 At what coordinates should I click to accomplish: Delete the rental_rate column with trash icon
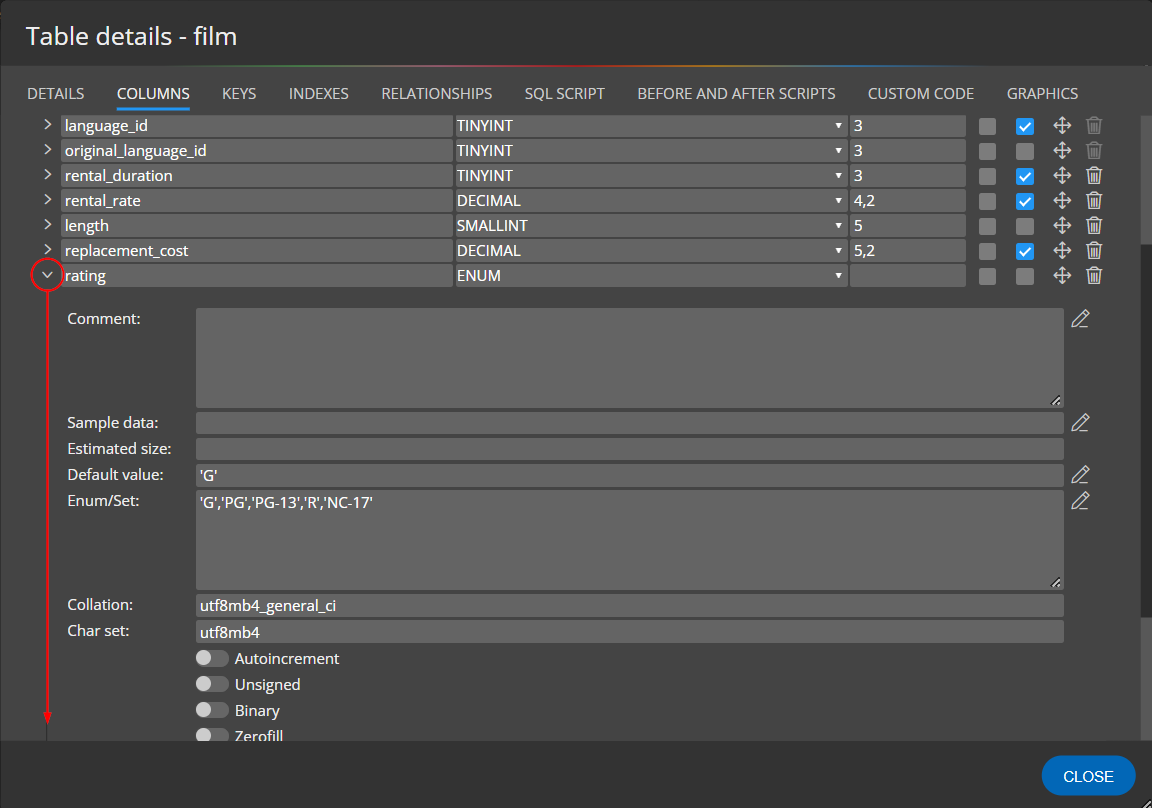pyautogui.click(x=1095, y=201)
